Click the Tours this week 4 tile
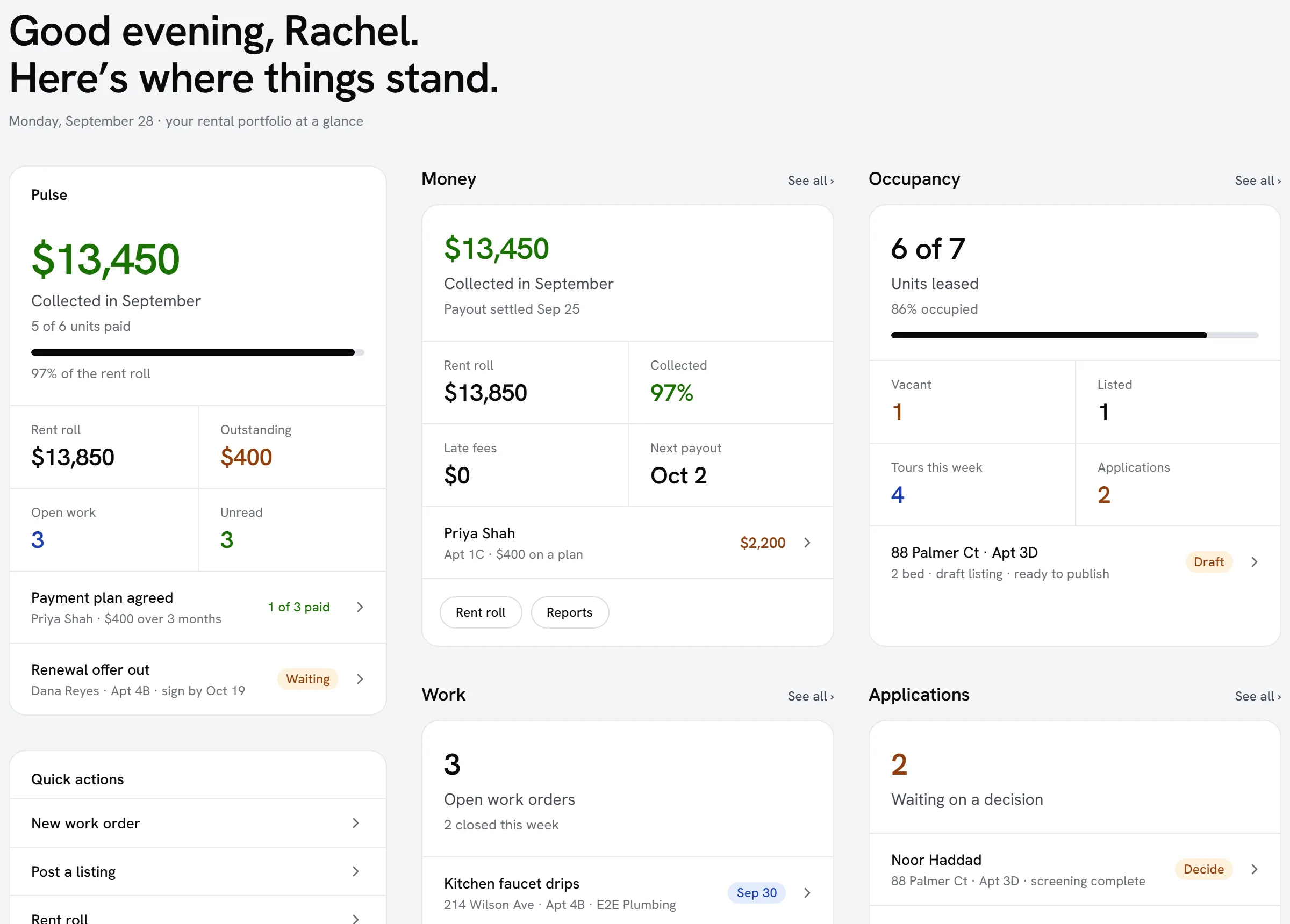 pos(972,485)
